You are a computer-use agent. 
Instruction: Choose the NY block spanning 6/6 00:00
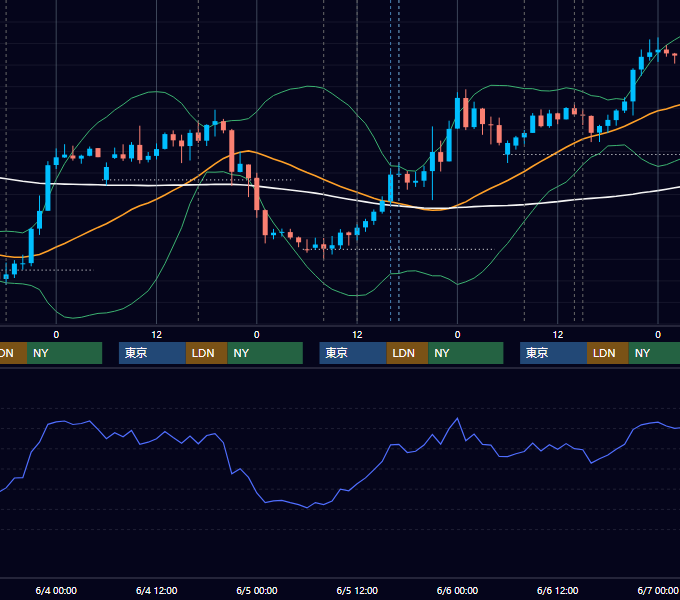[466, 353]
